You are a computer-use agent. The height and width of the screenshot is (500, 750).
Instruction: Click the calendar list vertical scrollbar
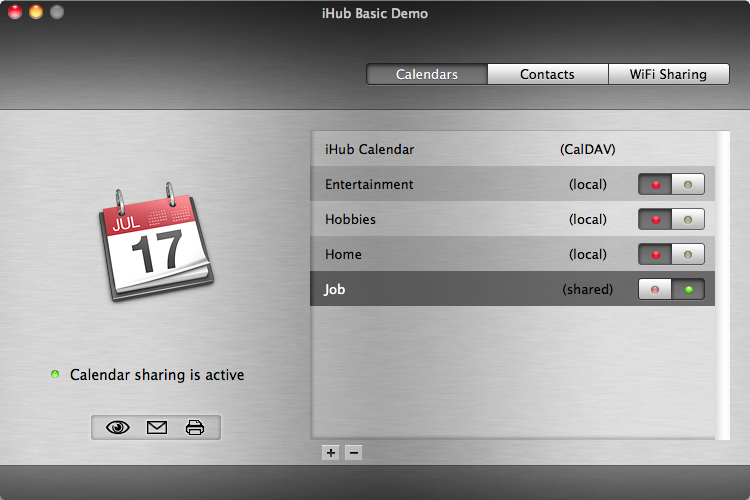coord(722,285)
